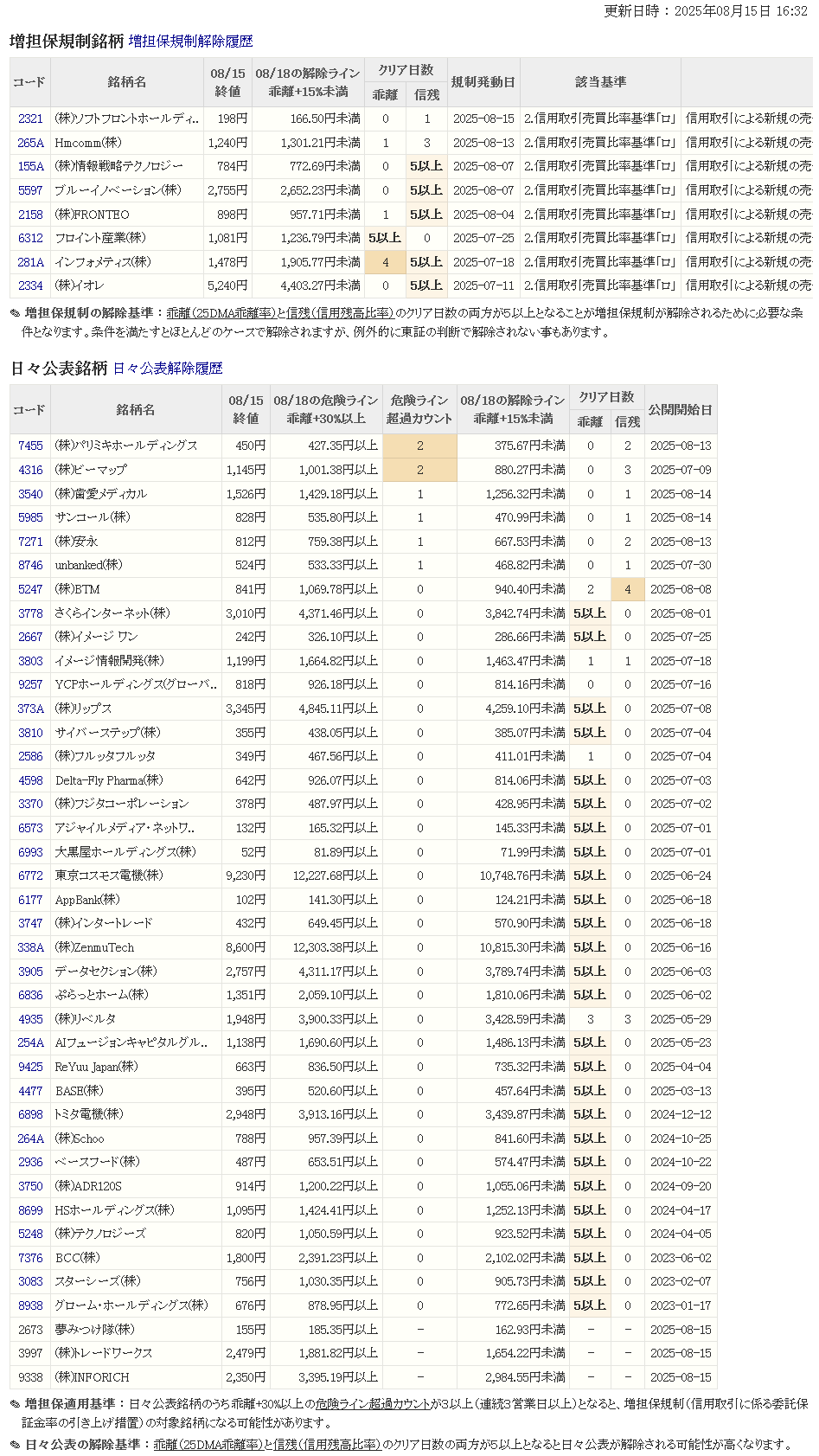Select the (株)トレードワークス name cell
Screen dimensions: 819x1456
click(x=136, y=1353)
